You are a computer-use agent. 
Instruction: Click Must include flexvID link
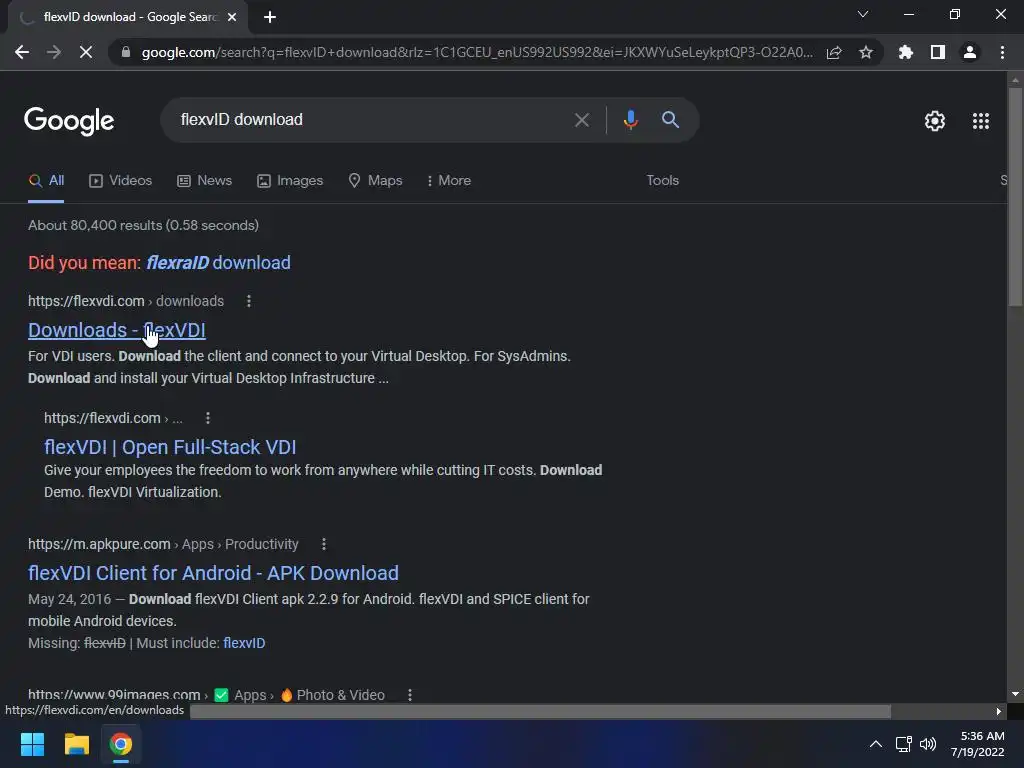coord(244,643)
